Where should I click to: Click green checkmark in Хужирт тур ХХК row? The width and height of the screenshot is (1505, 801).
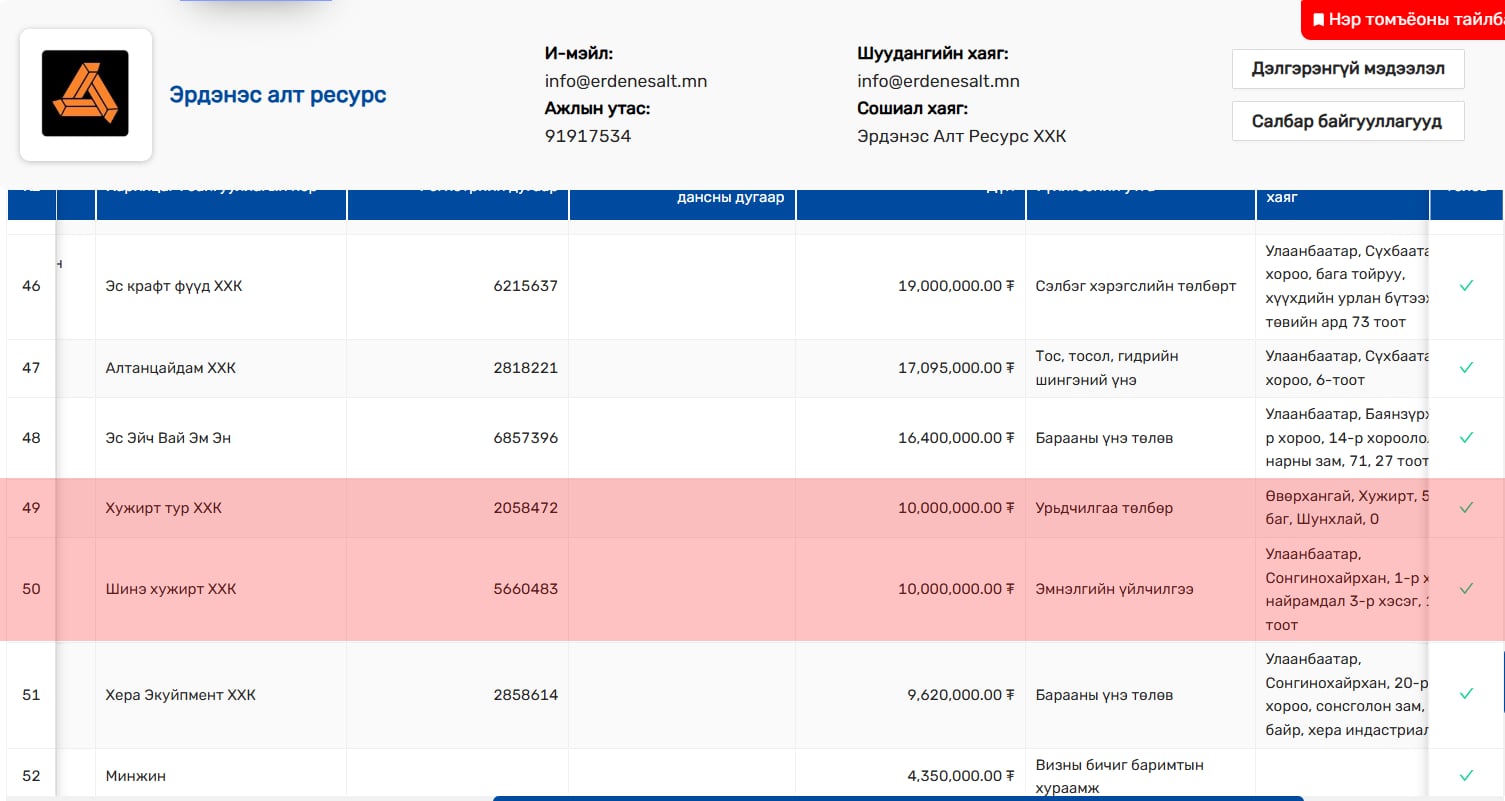(x=1466, y=508)
